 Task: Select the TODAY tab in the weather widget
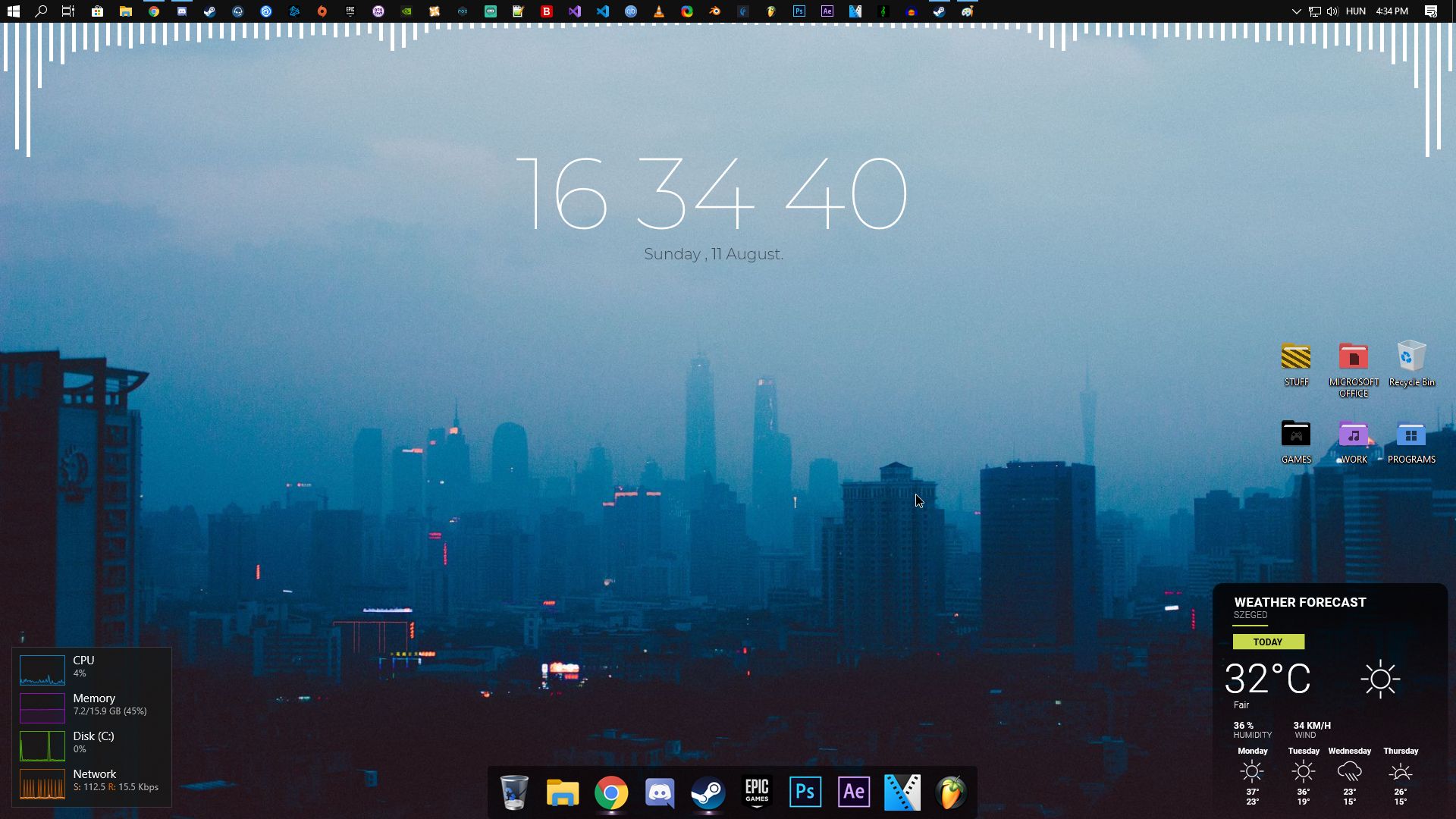tap(1269, 642)
